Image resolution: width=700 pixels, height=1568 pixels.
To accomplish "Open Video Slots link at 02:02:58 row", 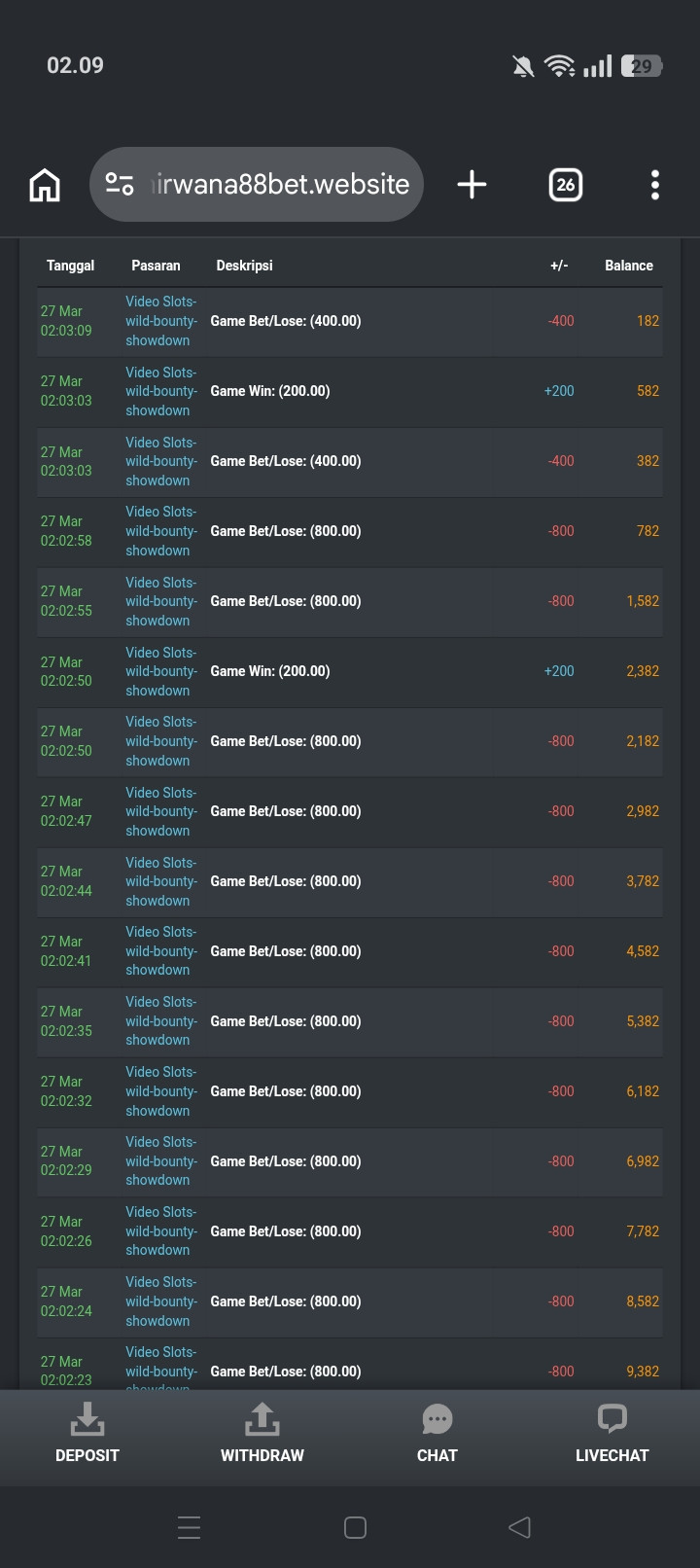I will pos(161,531).
